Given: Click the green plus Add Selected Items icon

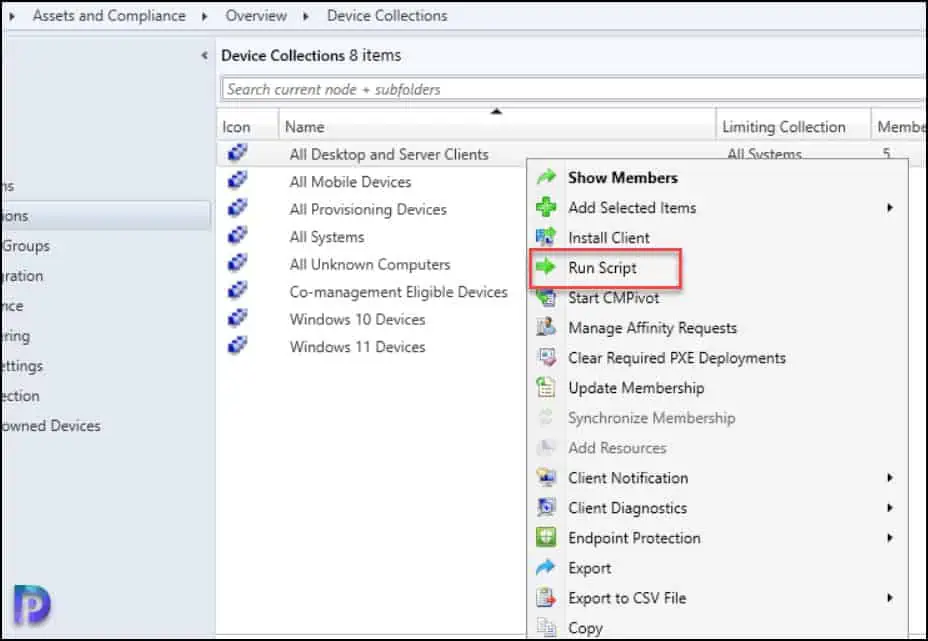Looking at the screenshot, I should (546, 207).
